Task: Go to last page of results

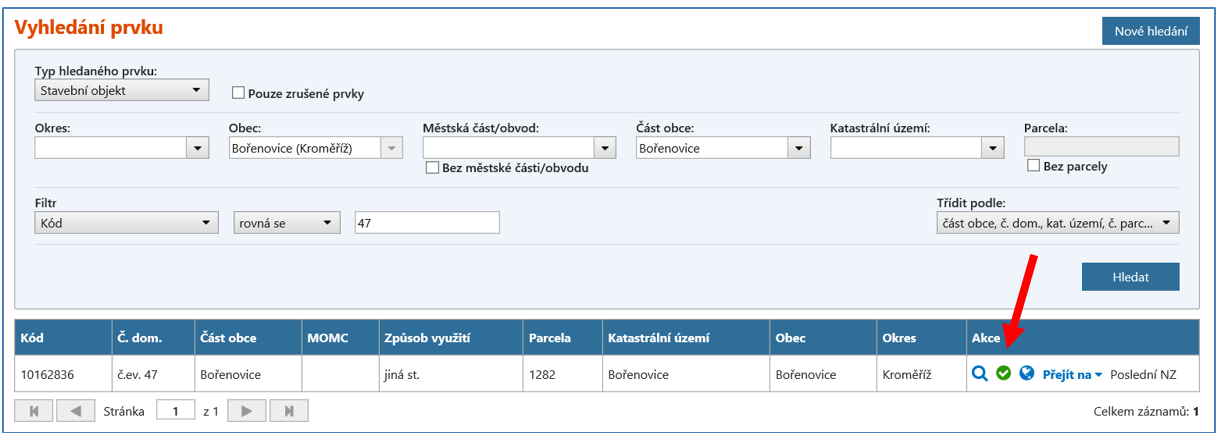Action: 289,411
